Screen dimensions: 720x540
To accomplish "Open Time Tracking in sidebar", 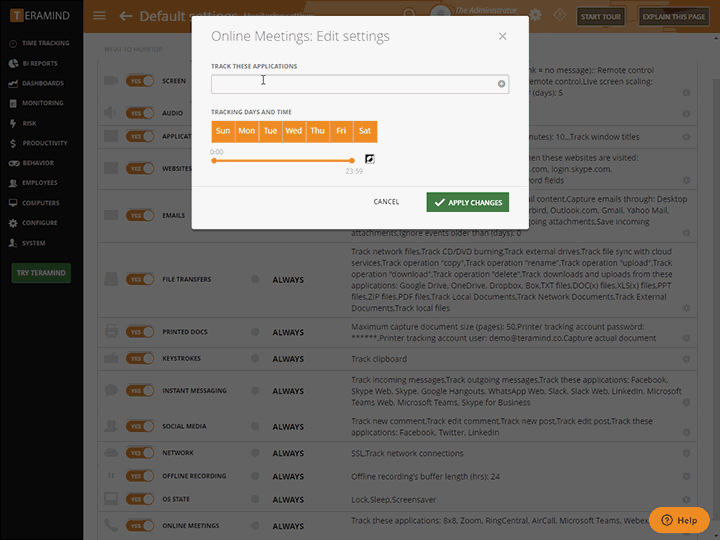I will (45, 44).
